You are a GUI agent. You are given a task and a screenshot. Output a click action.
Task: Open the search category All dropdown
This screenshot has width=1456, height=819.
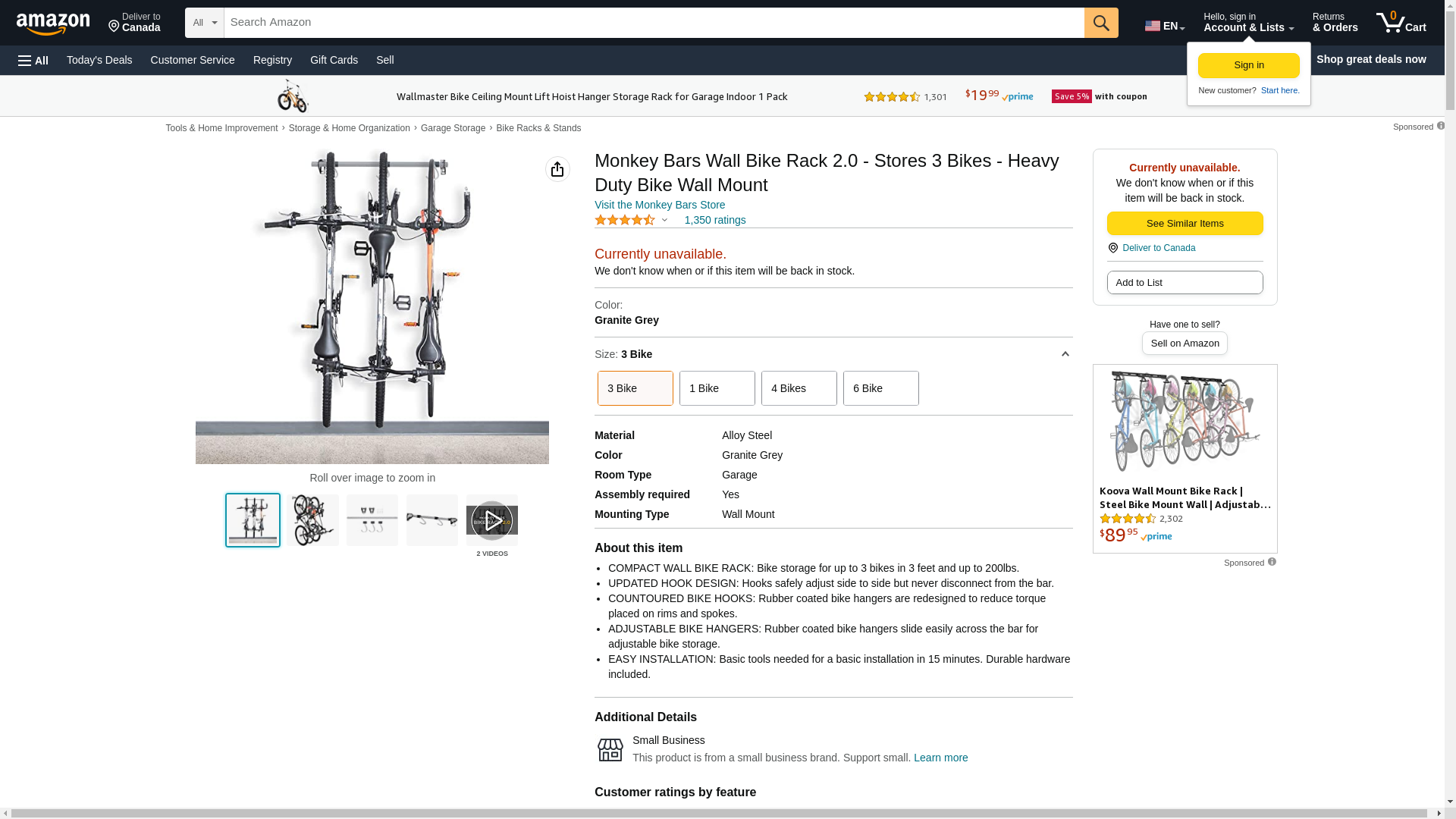pyautogui.click(x=204, y=23)
